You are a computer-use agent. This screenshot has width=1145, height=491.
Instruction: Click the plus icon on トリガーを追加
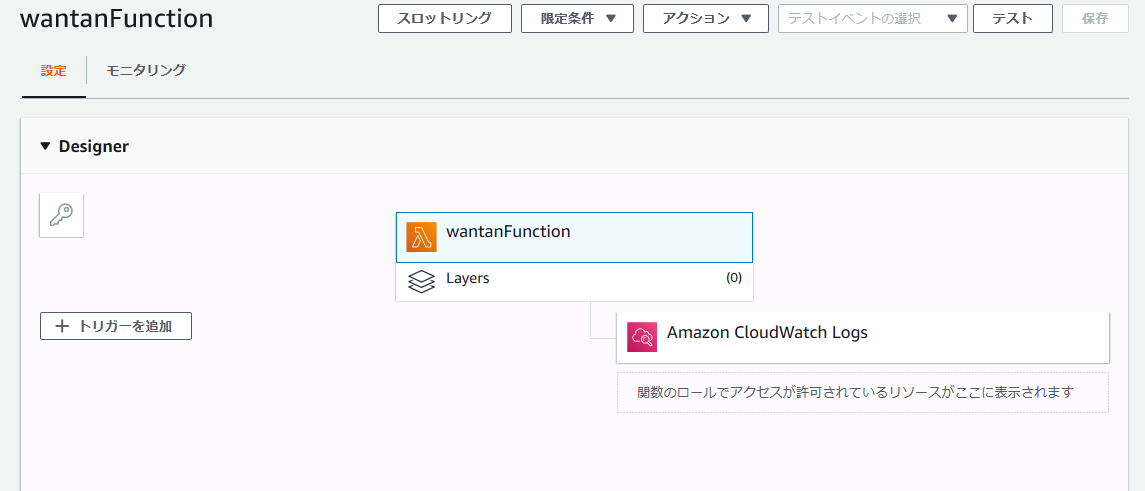point(62,327)
